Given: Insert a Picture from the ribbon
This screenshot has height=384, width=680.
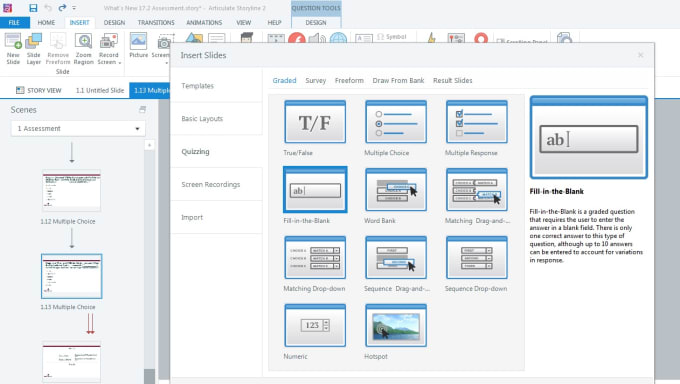Looking at the screenshot, I should (138, 46).
